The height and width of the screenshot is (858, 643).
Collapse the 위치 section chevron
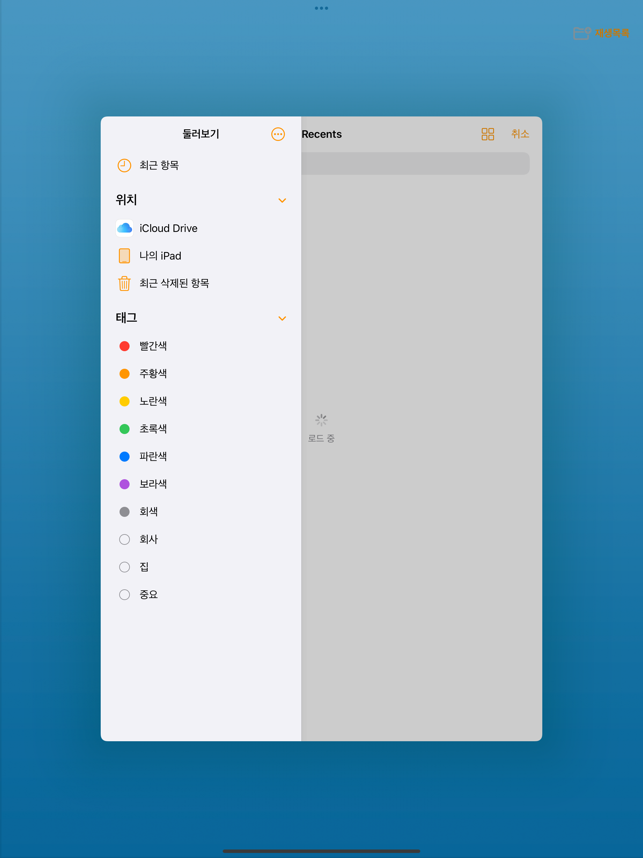tap(282, 200)
